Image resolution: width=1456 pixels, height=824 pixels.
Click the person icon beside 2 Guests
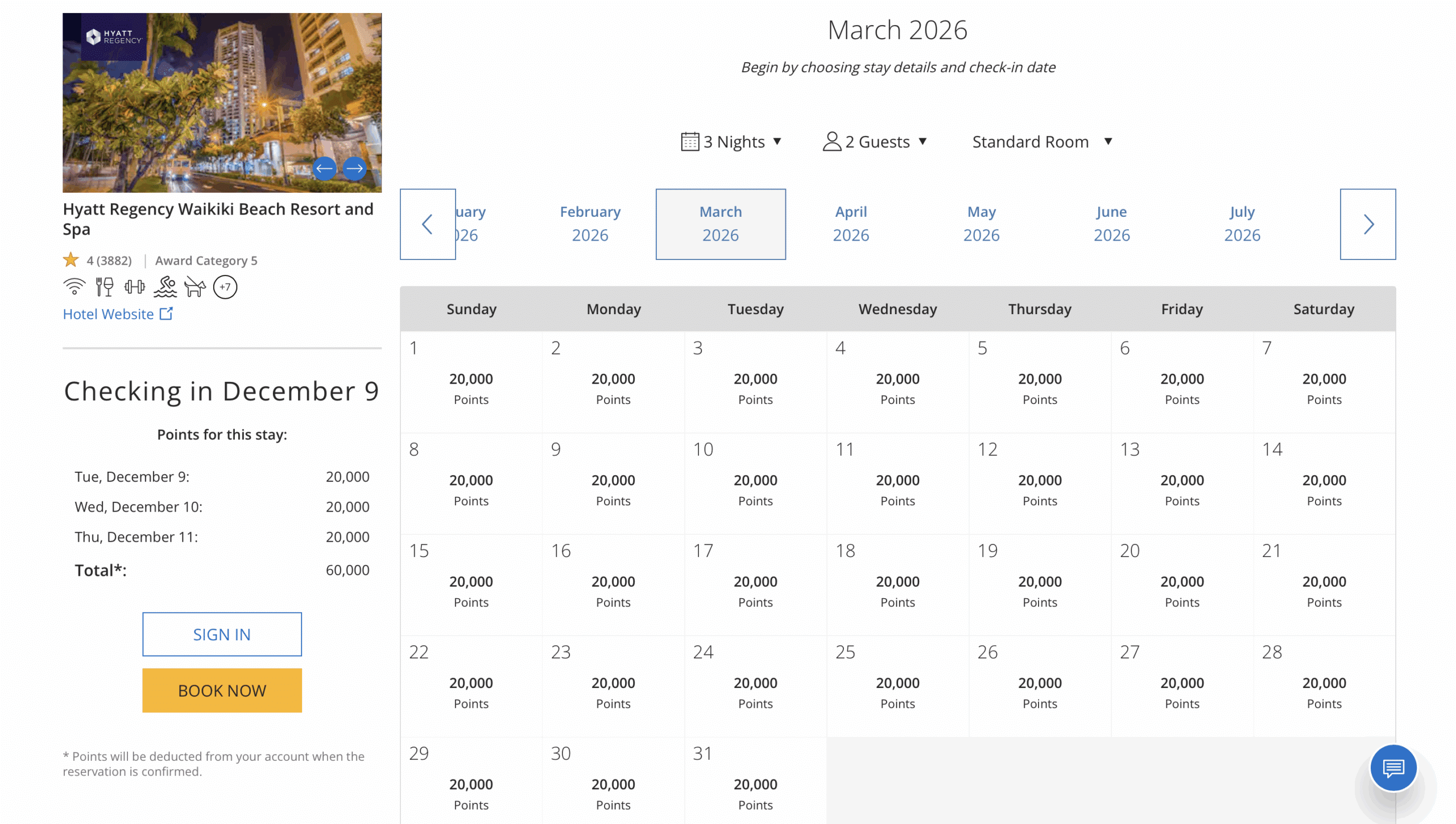click(832, 142)
